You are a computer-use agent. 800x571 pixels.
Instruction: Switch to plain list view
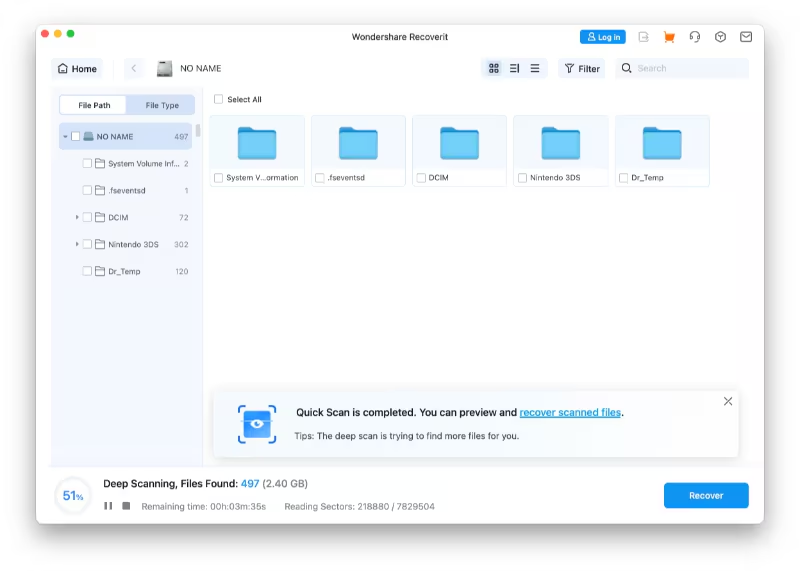point(535,68)
